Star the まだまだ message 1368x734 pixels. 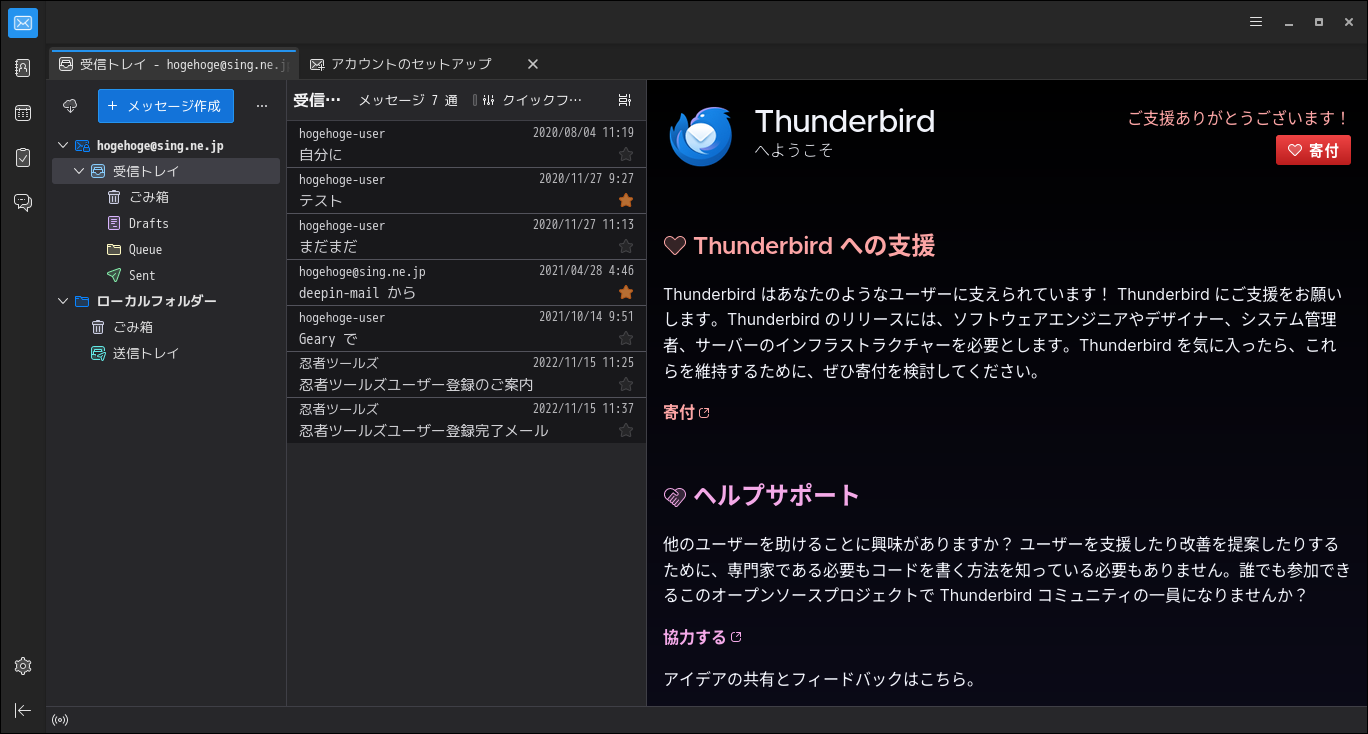coord(626,246)
